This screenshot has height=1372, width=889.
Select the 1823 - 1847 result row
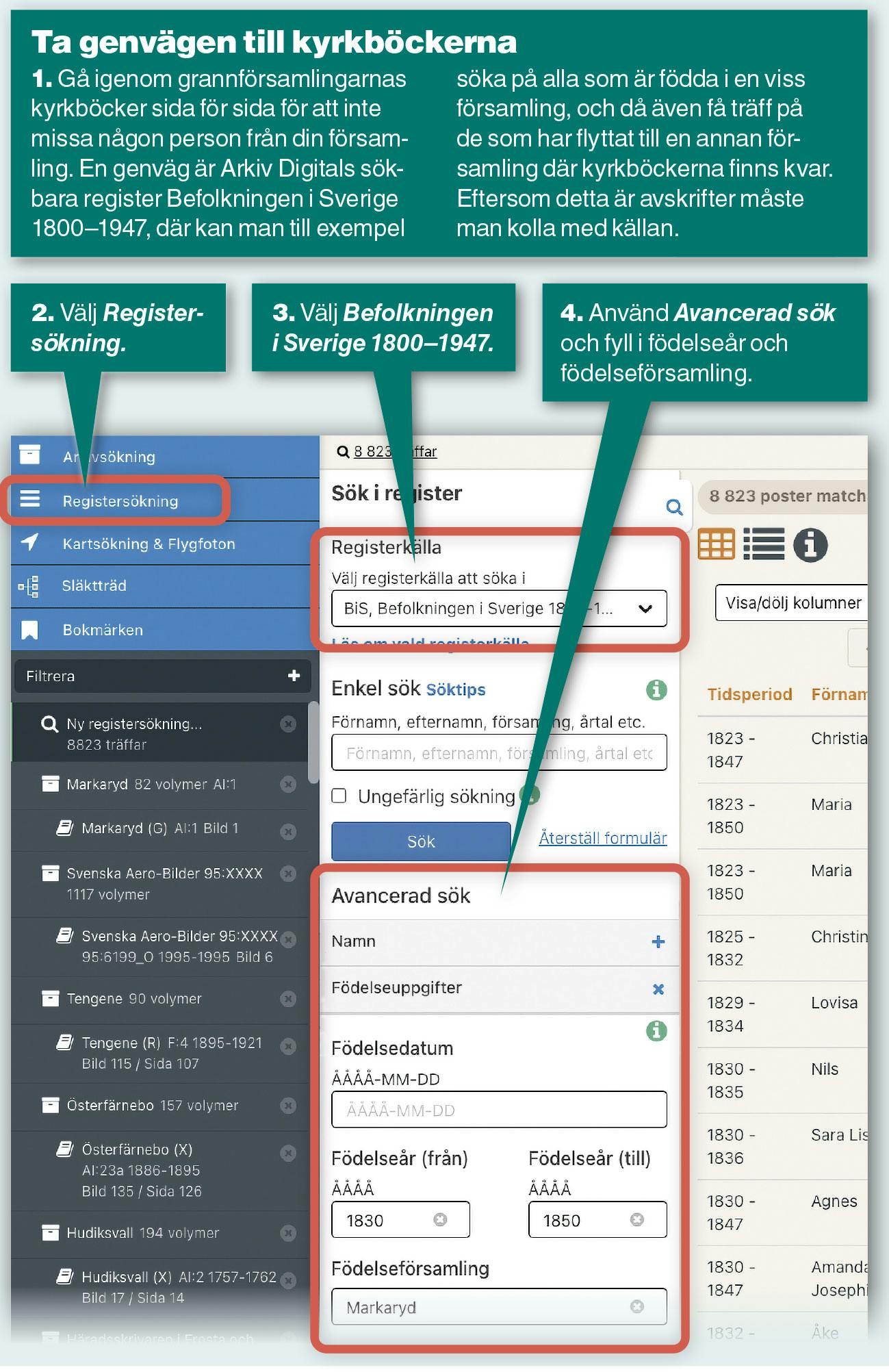(783, 750)
